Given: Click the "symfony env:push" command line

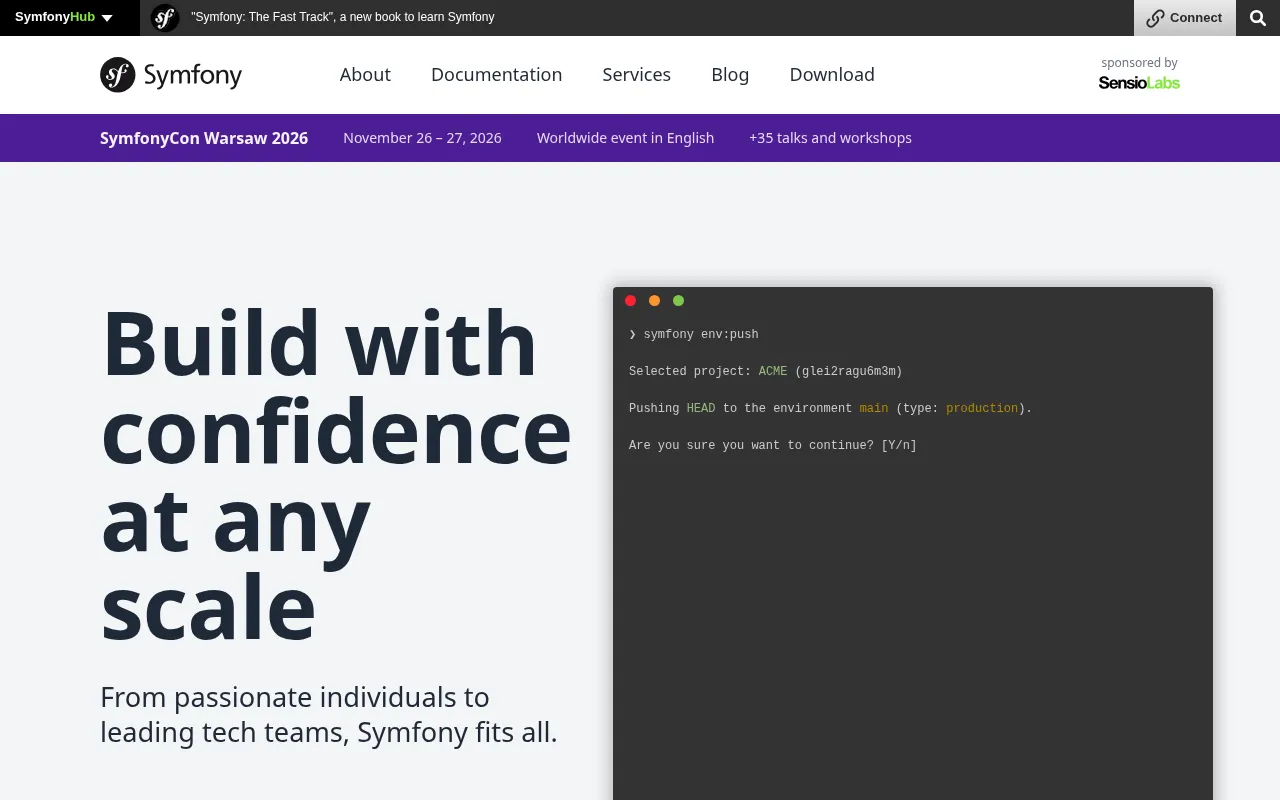Looking at the screenshot, I should pyautogui.click(x=694, y=335).
